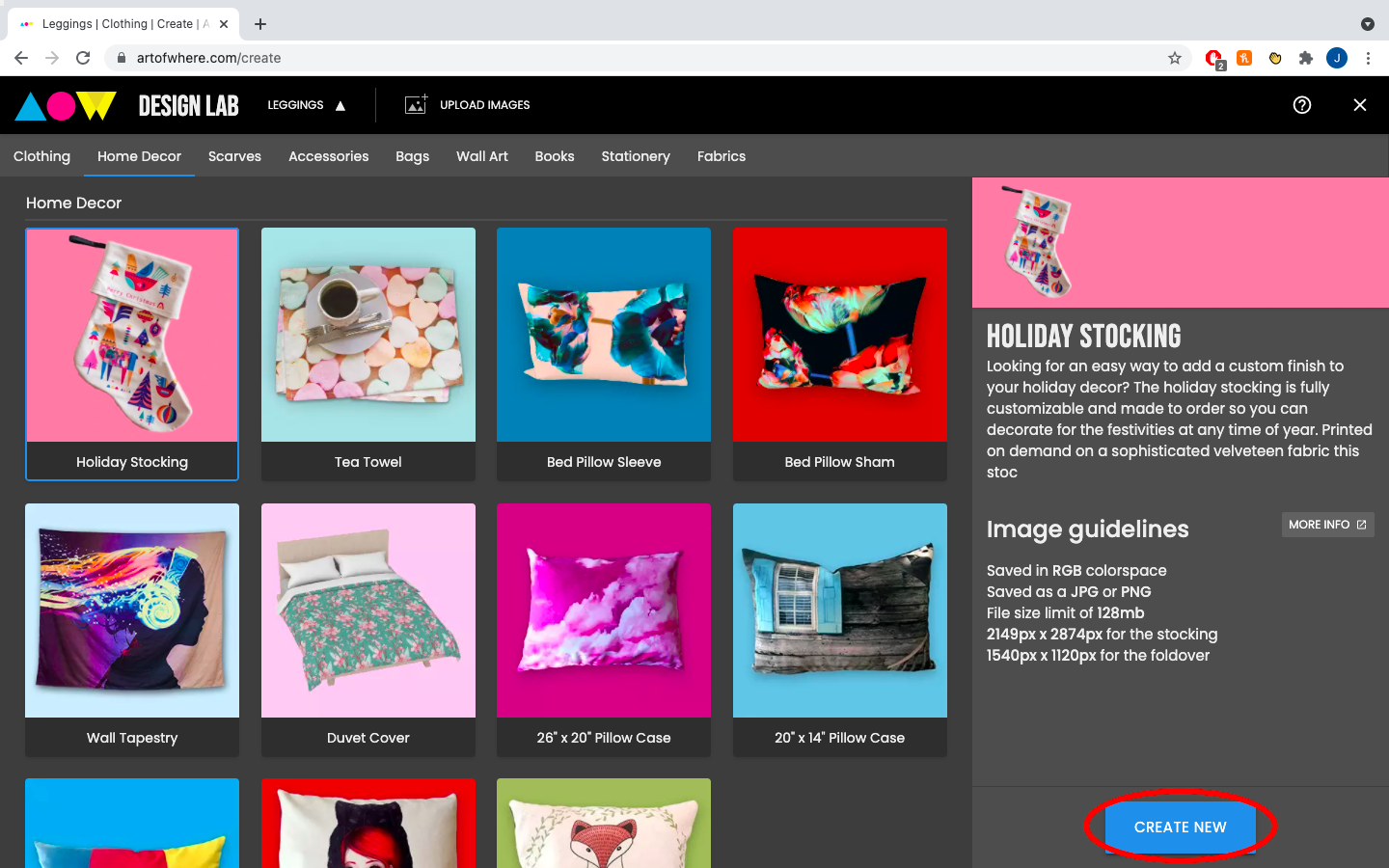Select the Home Decor tab
The width and height of the screenshot is (1389, 868).
tap(139, 156)
